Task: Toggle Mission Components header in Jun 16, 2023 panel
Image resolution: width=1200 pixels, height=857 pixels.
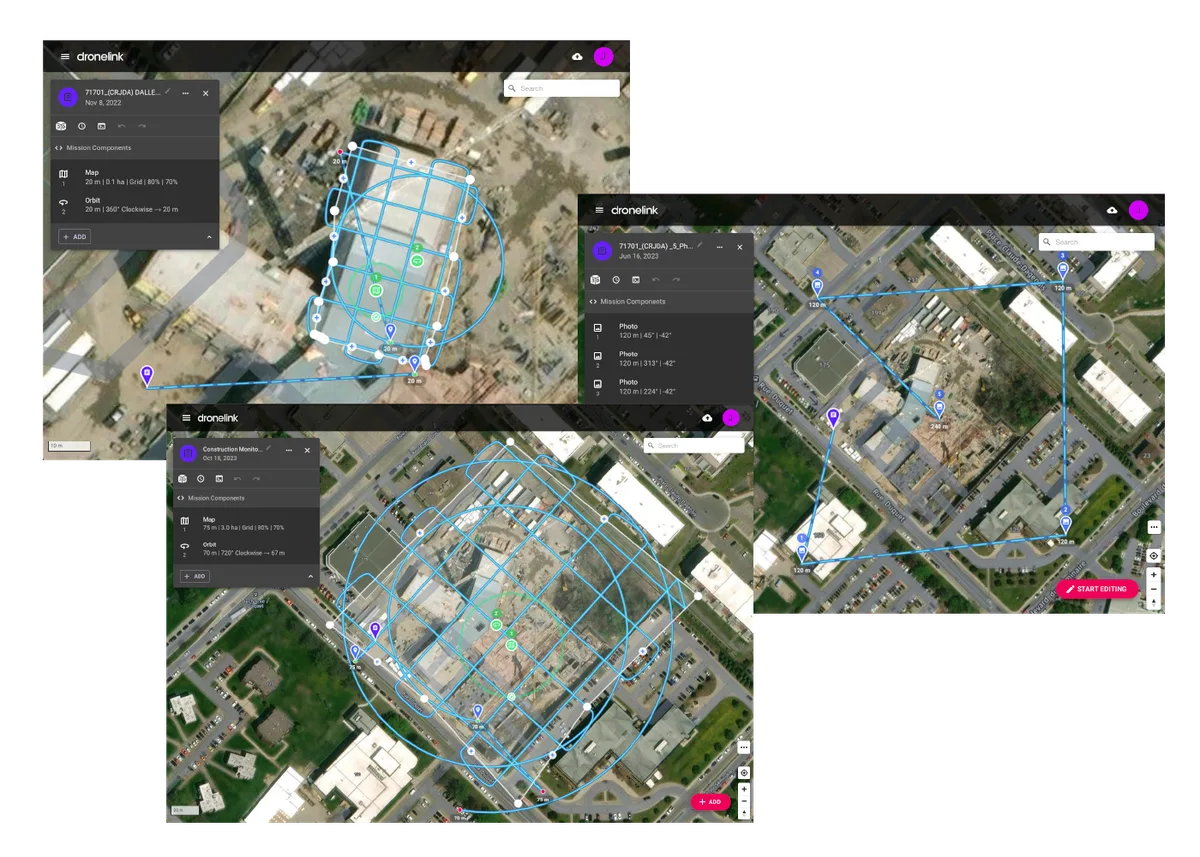Action: 670,301
